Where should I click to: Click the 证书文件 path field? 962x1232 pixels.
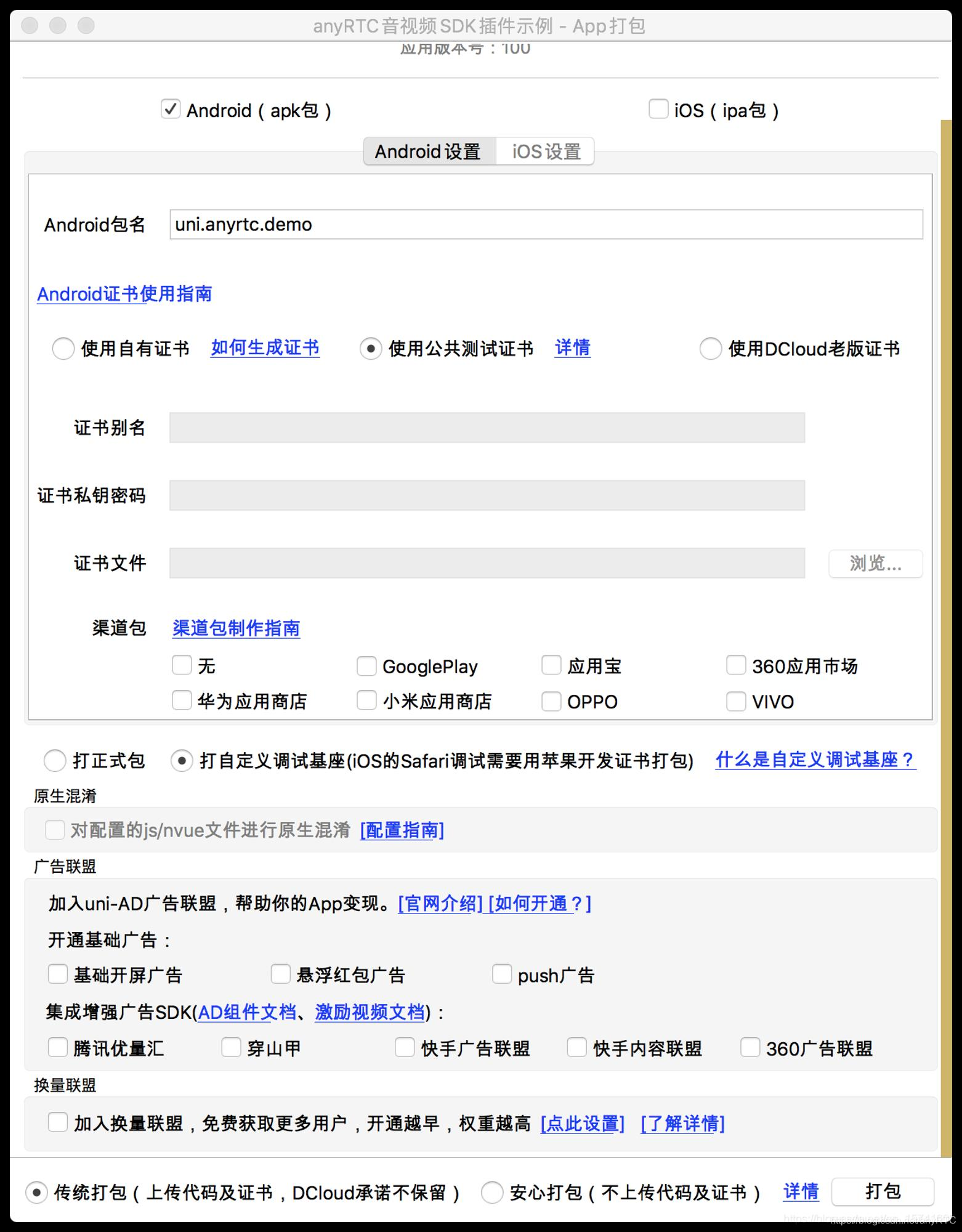[487, 563]
